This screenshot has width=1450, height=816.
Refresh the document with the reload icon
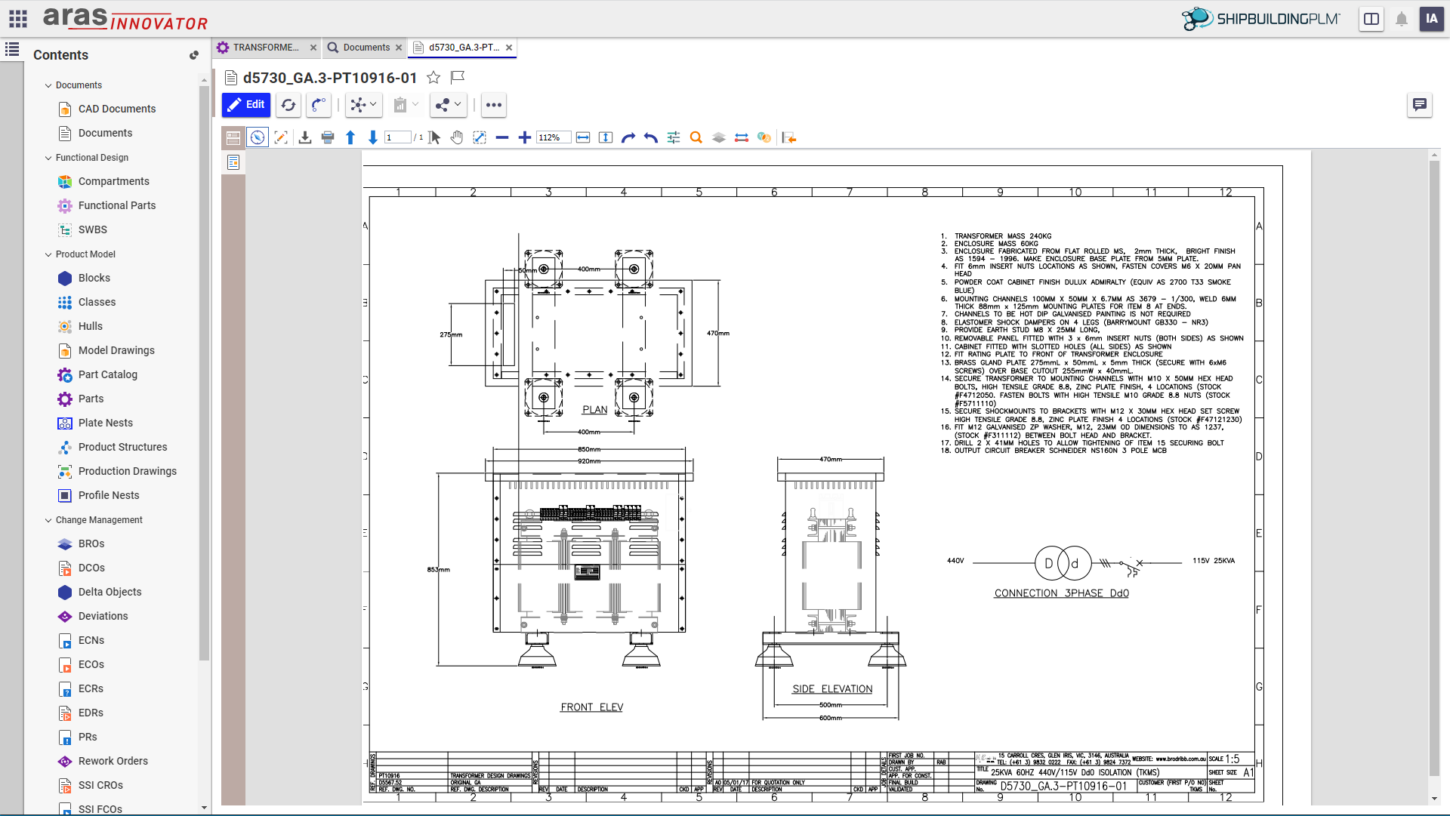point(288,104)
